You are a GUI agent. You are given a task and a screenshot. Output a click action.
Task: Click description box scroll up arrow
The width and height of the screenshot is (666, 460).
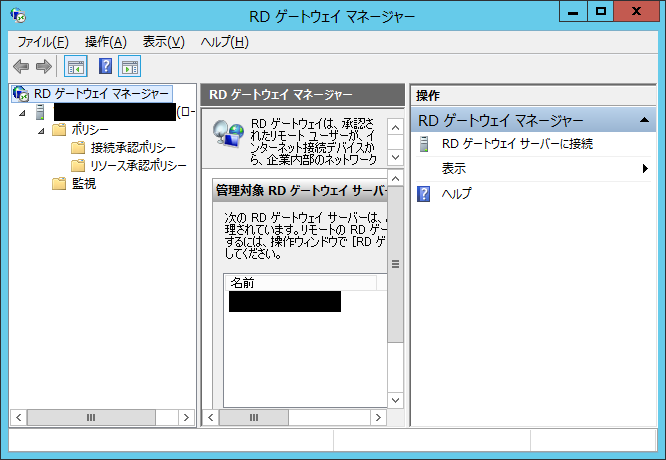tap(395, 127)
